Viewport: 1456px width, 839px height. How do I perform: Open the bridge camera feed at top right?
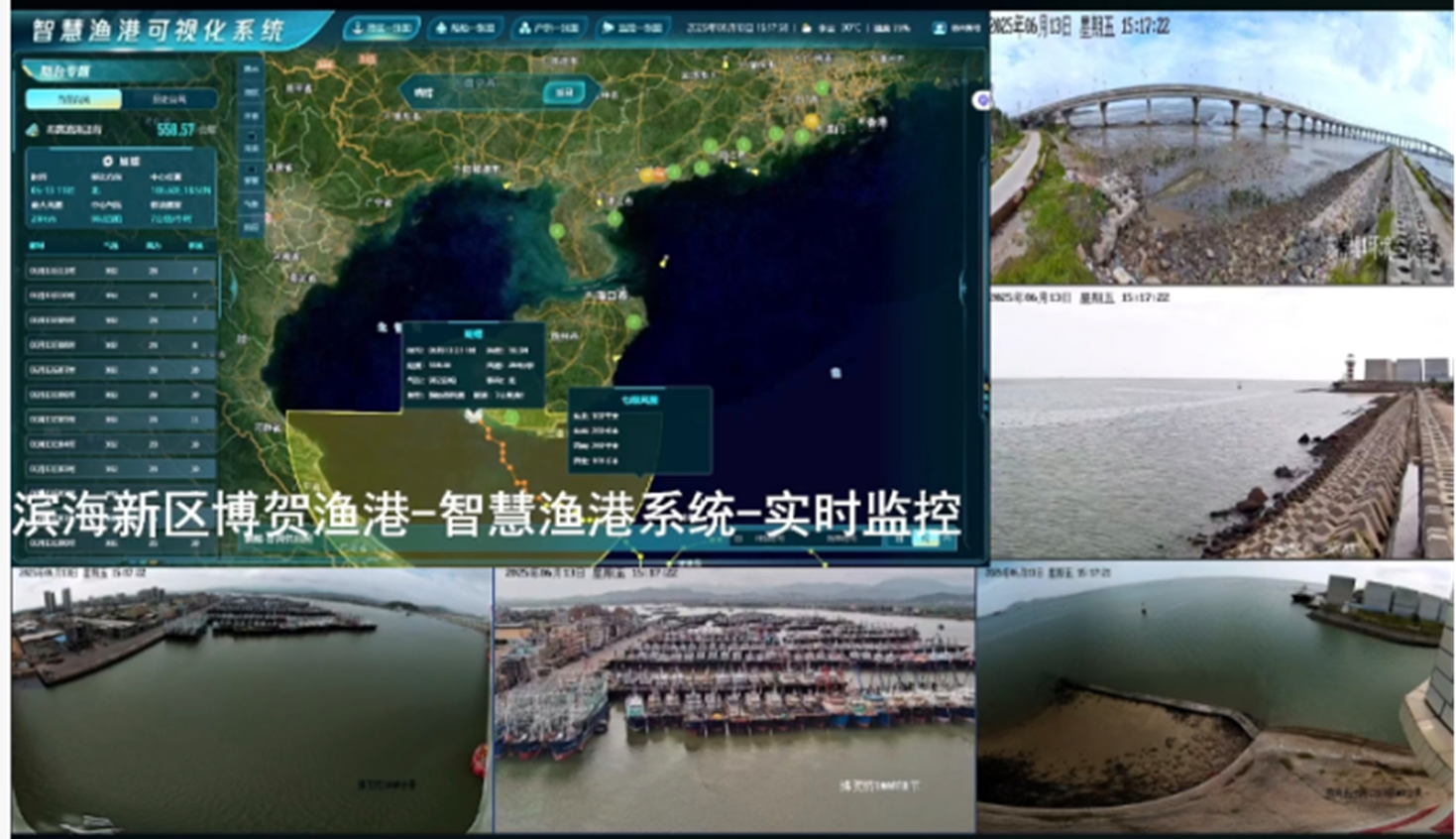pos(1221,149)
